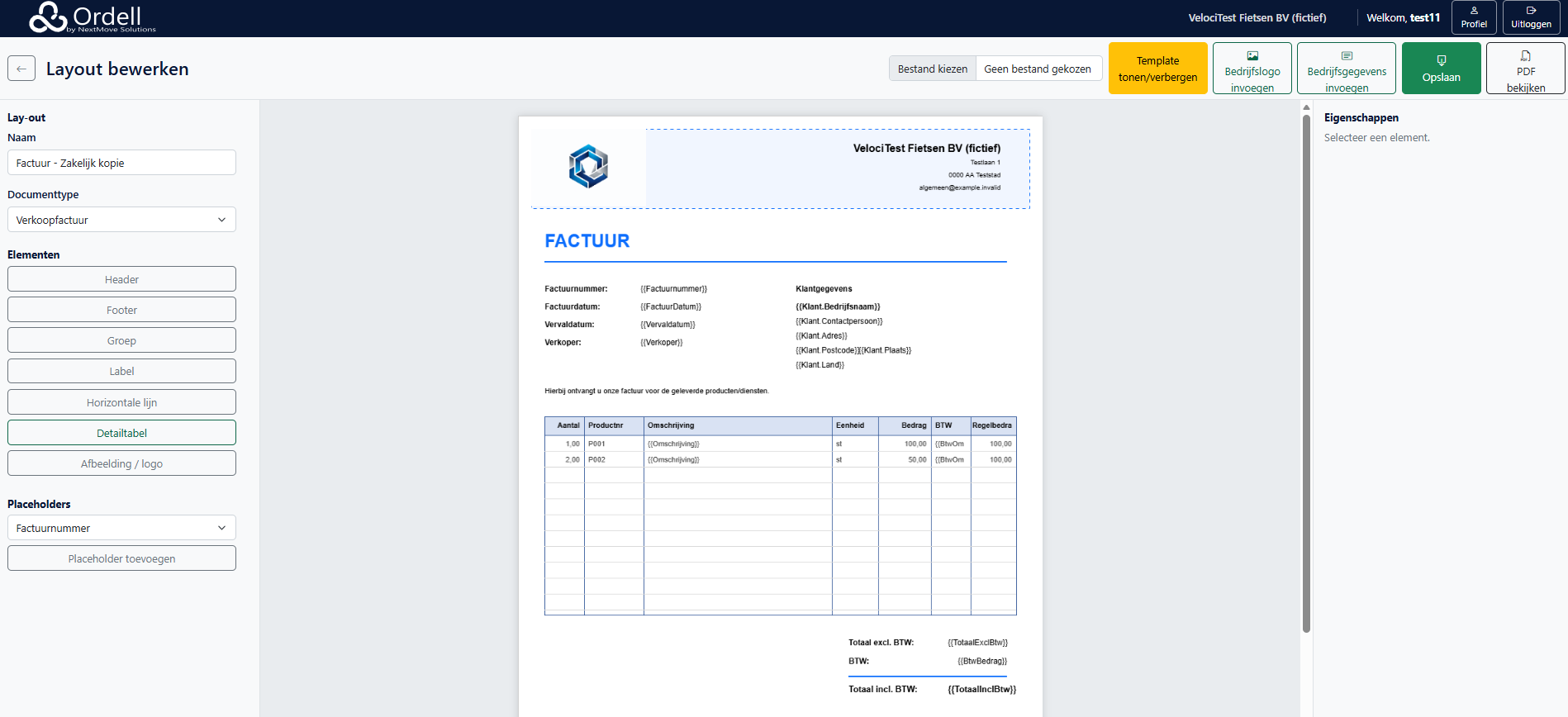The height and width of the screenshot is (717, 1568).
Task: Select the {{BtwBedrag}} placeholder
Action: pos(982,661)
